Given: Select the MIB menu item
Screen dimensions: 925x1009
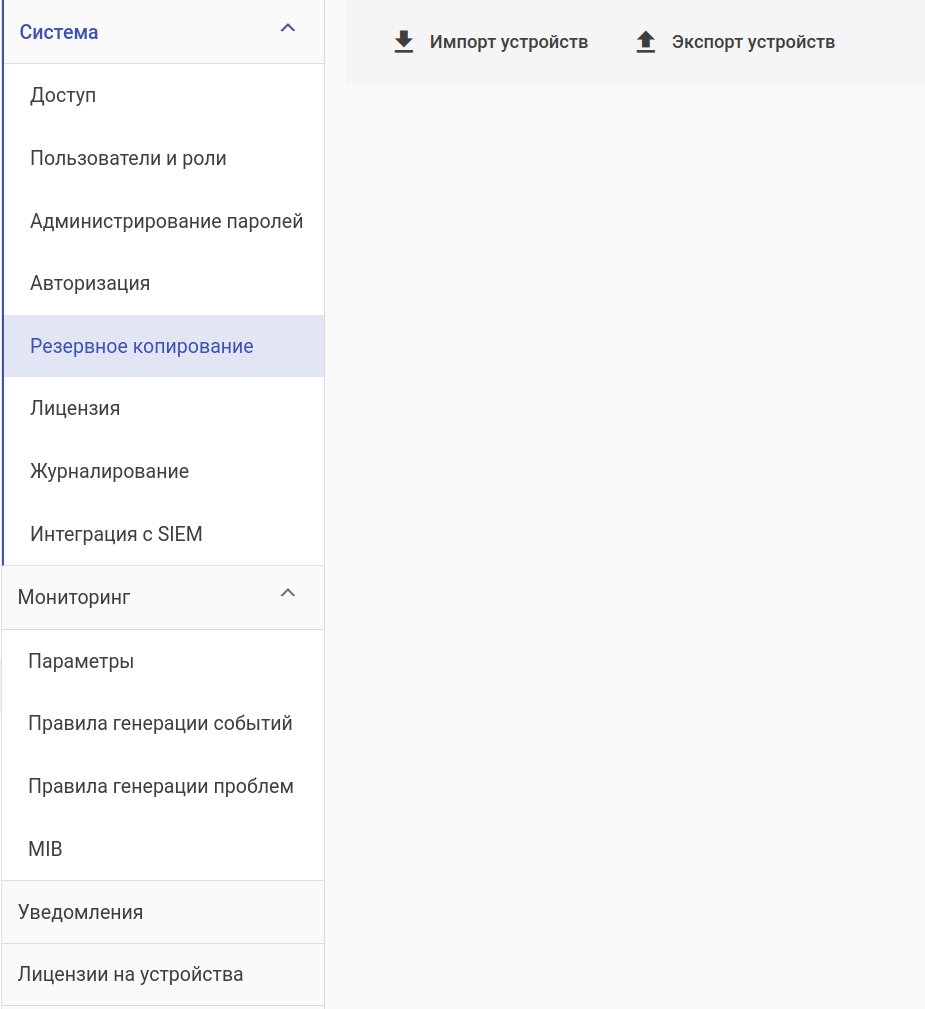Looking at the screenshot, I should point(45,849).
